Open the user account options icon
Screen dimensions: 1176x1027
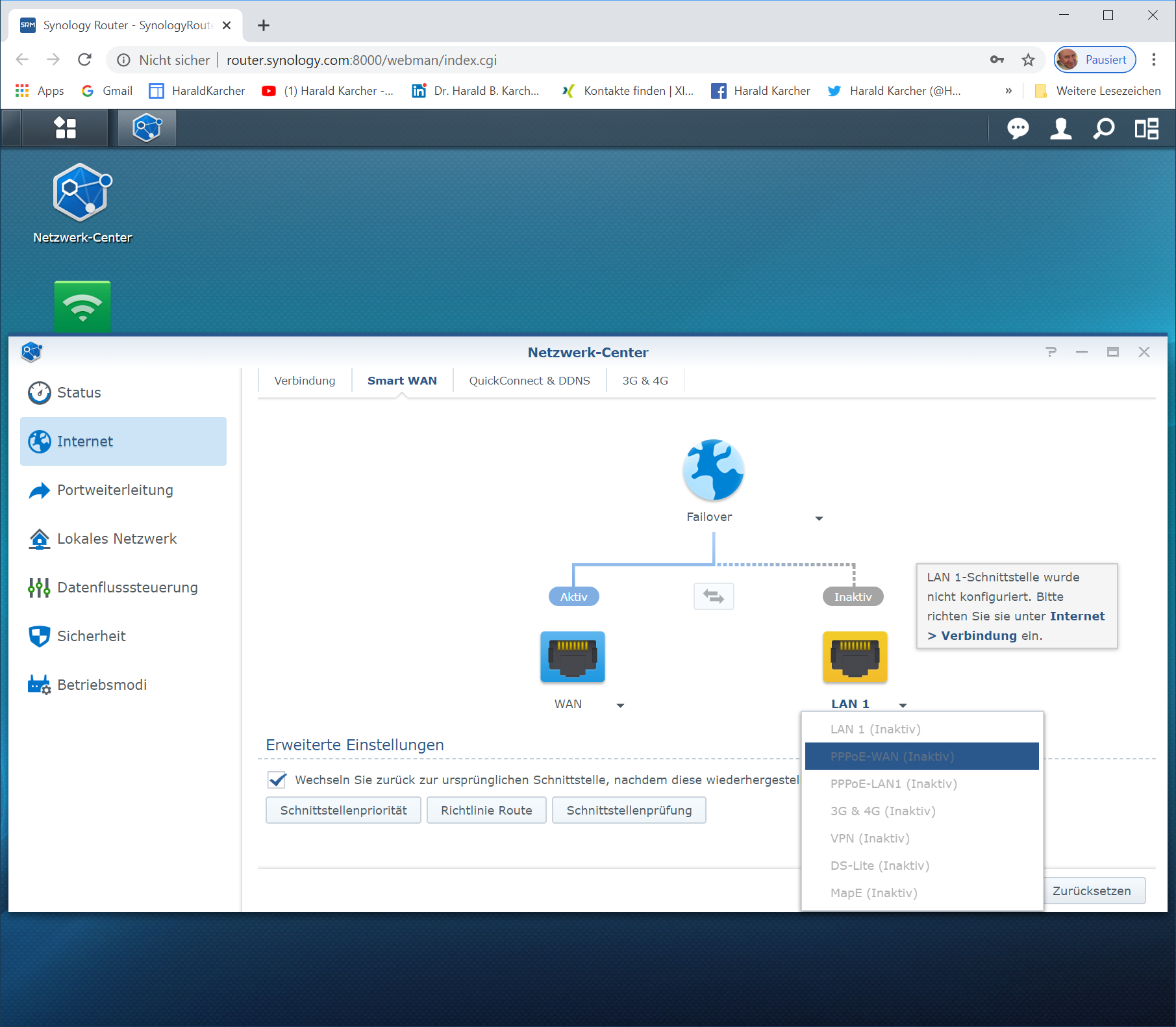click(1060, 129)
